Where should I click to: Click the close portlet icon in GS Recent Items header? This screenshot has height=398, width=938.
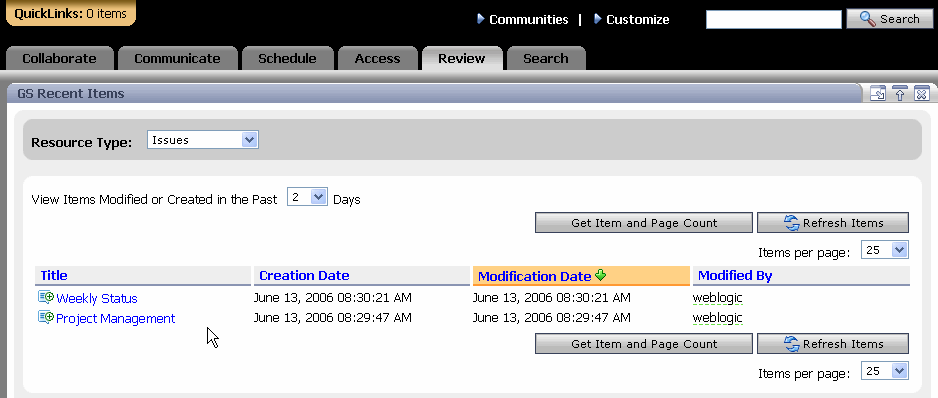tap(922, 94)
